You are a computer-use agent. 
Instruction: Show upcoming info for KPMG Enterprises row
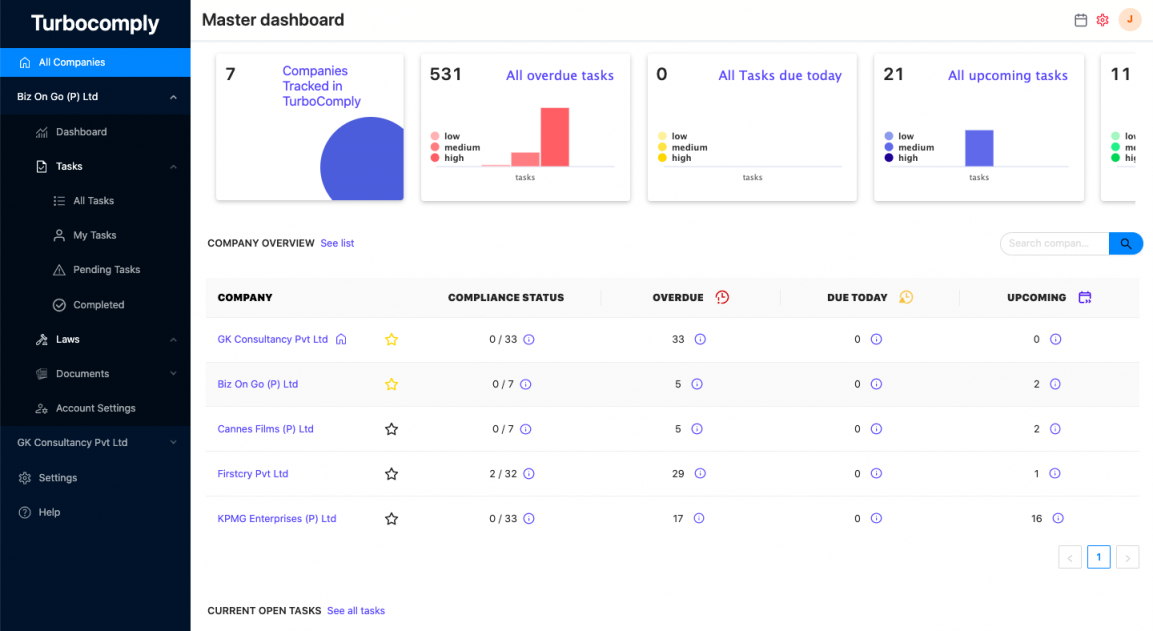coord(1058,518)
